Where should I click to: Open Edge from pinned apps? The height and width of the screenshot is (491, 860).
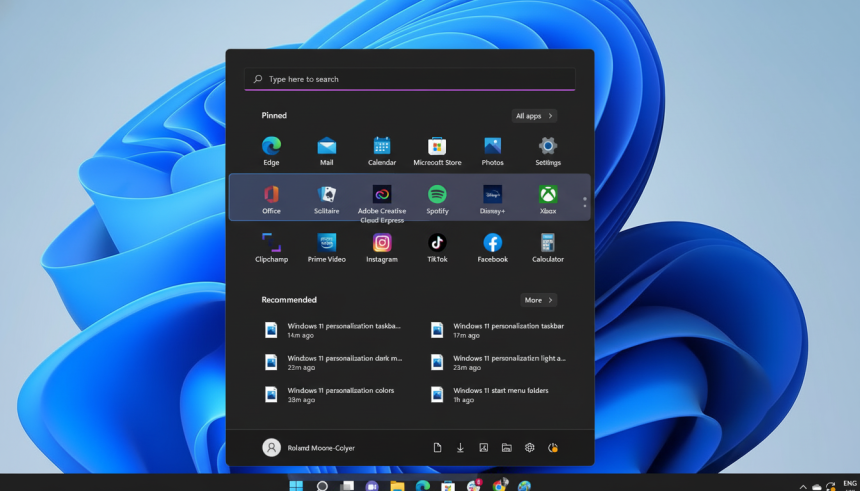click(x=271, y=151)
